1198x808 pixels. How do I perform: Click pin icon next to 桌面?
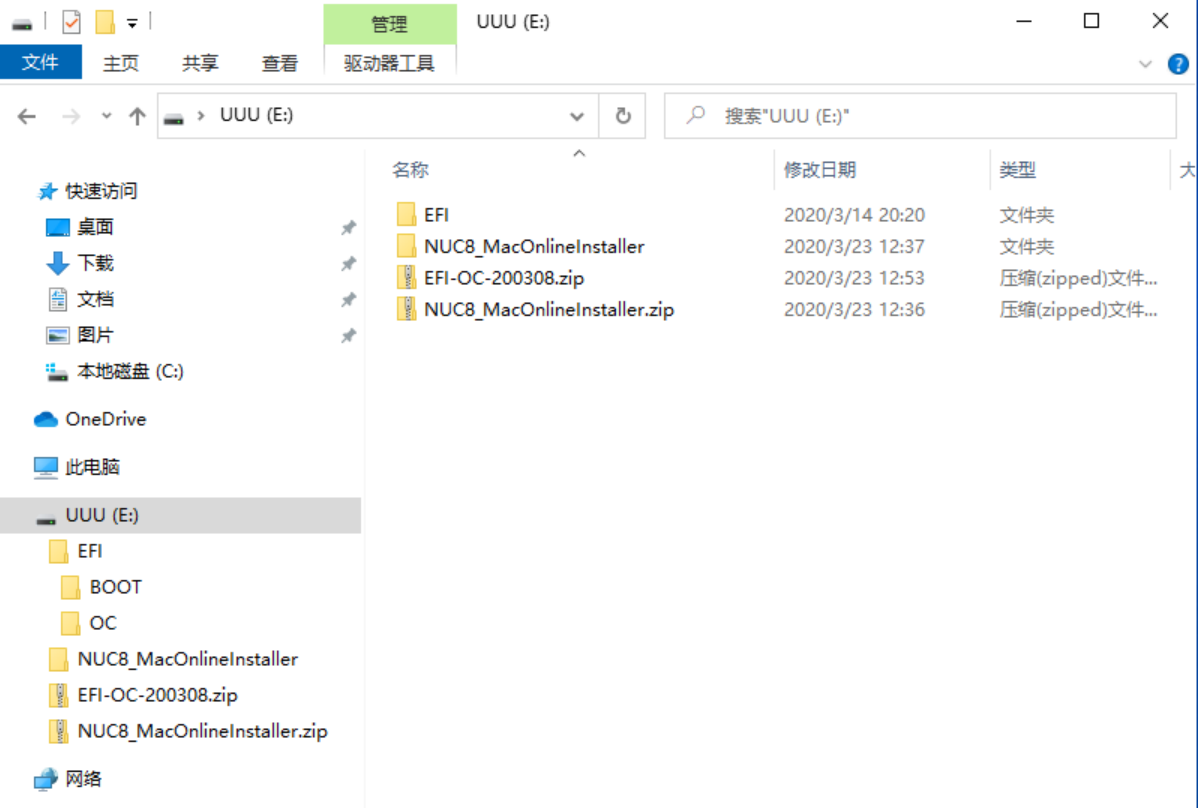pyautogui.click(x=348, y=228)
